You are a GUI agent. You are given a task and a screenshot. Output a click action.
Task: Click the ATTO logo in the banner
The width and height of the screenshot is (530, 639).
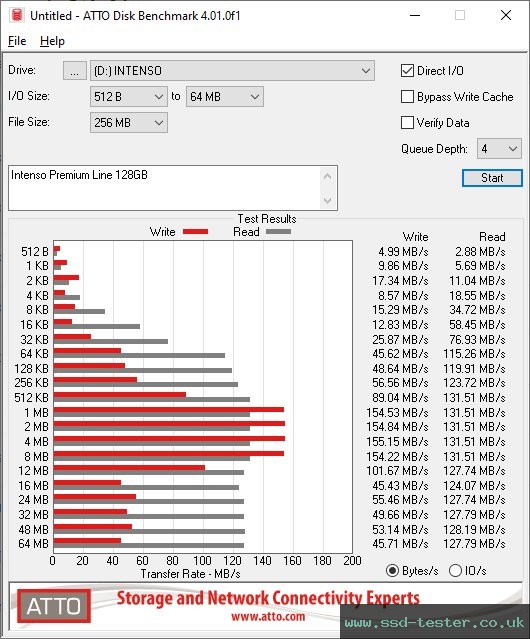point(54,606)
